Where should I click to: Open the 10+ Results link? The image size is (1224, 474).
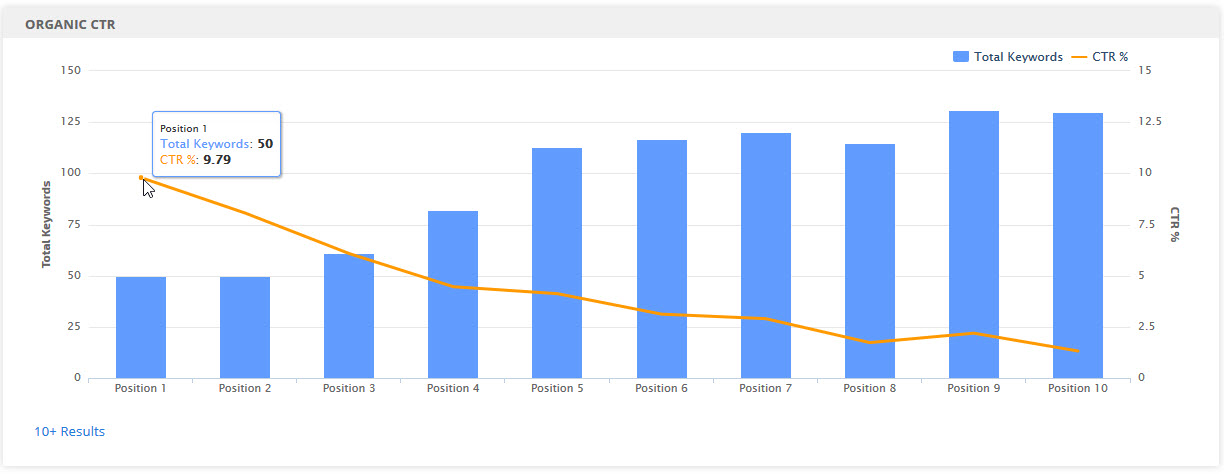(69, 432)
